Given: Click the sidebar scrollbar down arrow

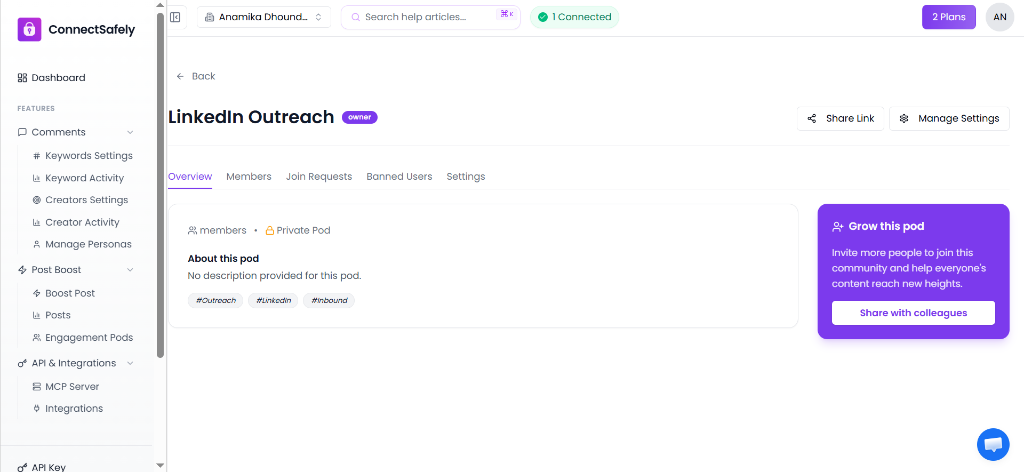Looking at the screenshot, I should coord(161,465).
